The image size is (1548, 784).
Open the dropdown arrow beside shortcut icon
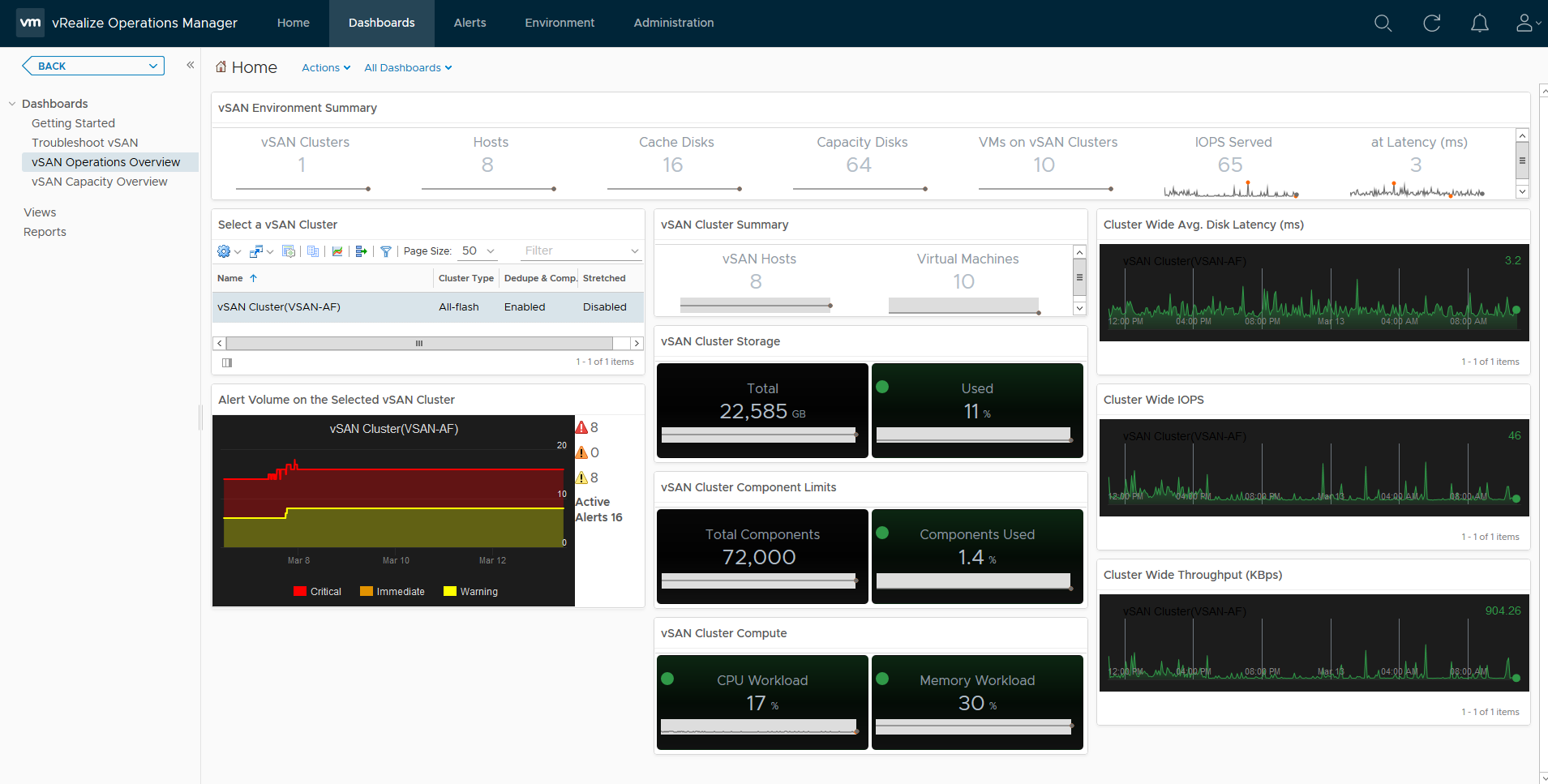pos(270,252)
